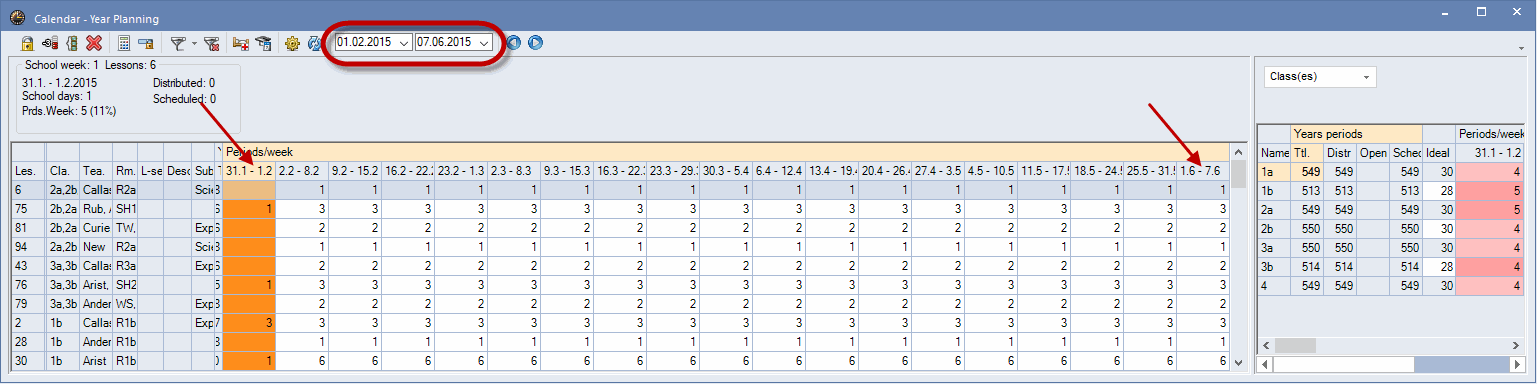Open settings via the gear icon
Viewport: 1537px width, 384px height.
(x=293, y=43)
